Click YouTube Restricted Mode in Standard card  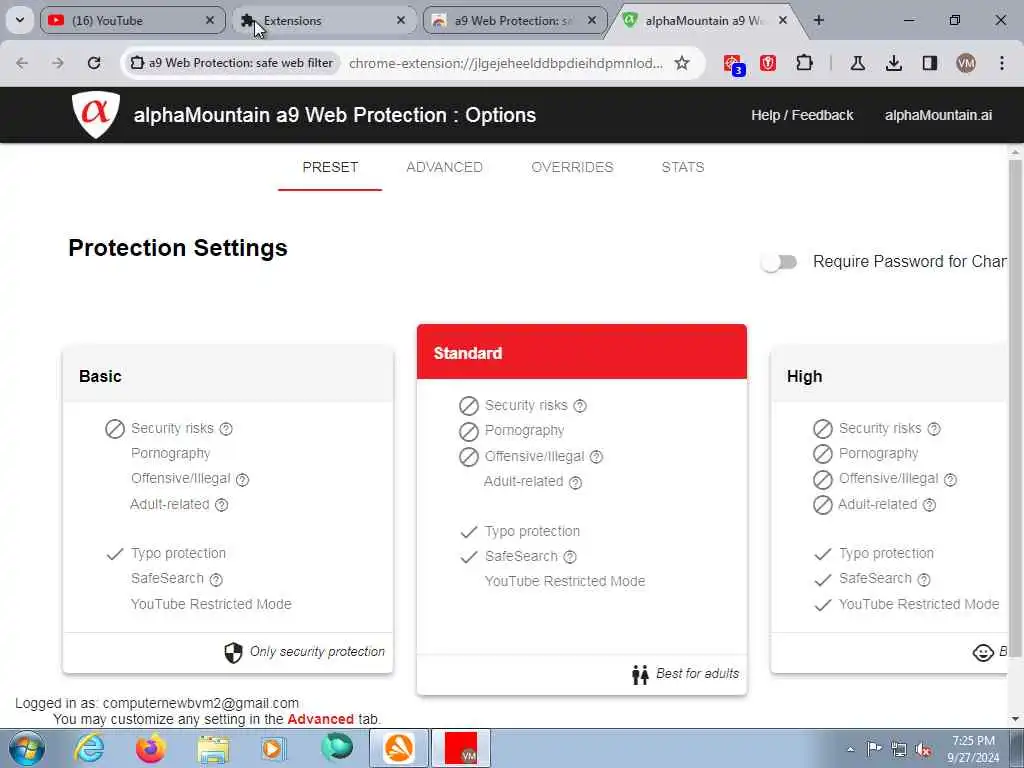(x=565, y=581)
